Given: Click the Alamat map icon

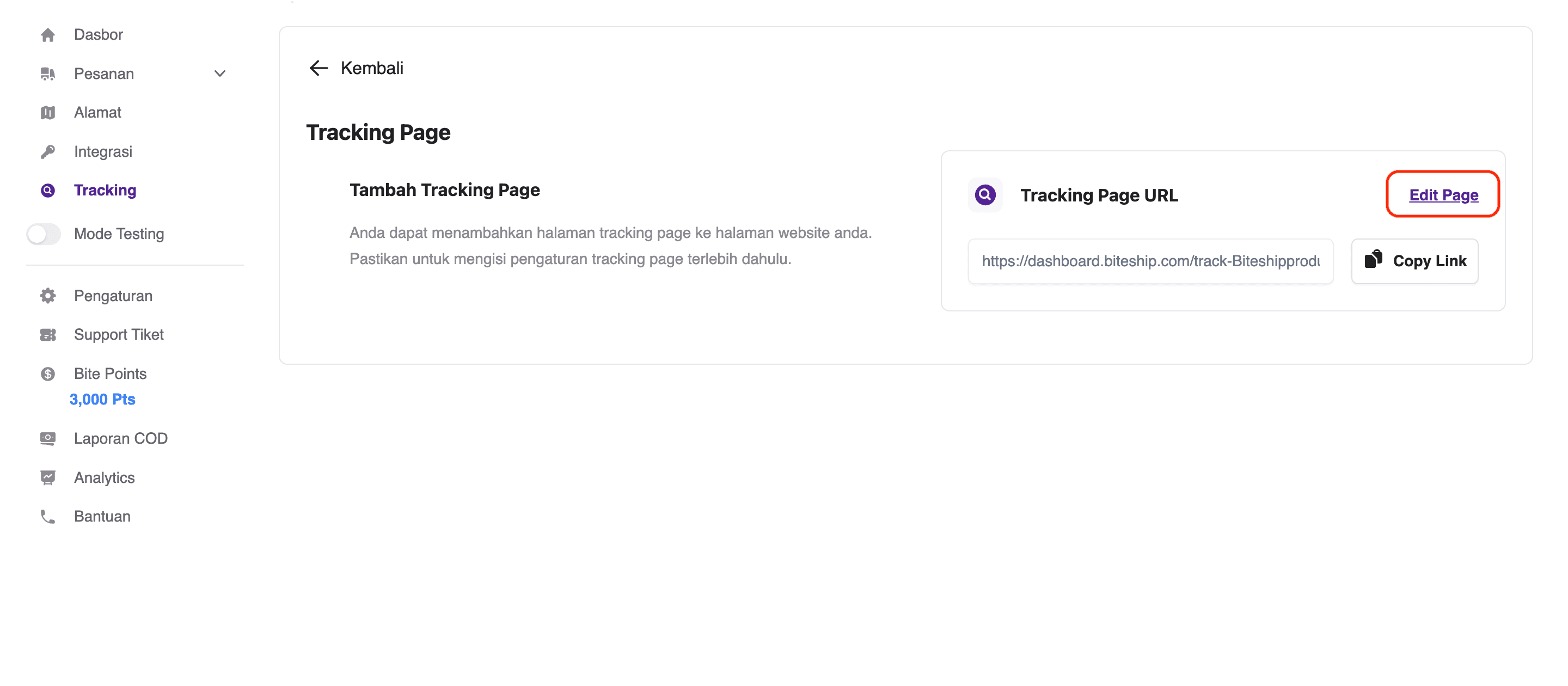Looking at the screenshot, I should (47, 113).
